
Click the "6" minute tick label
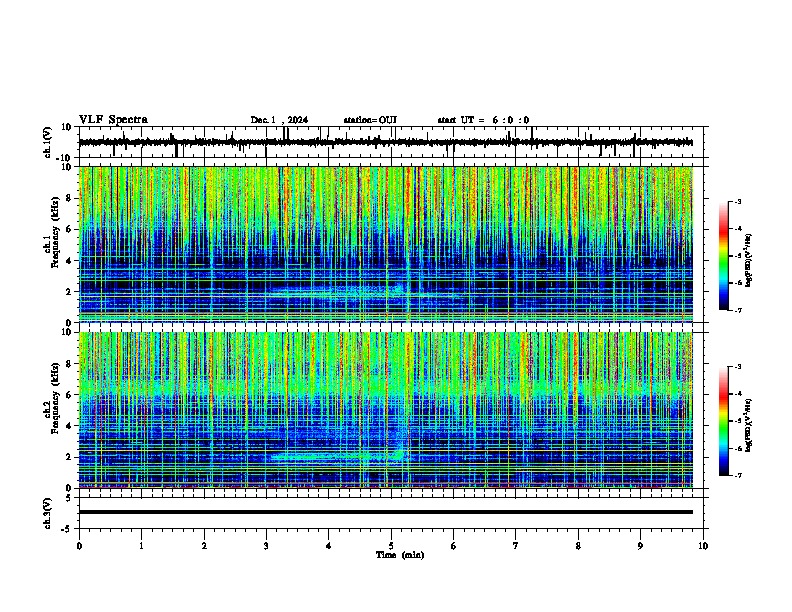tap(454, 546)
